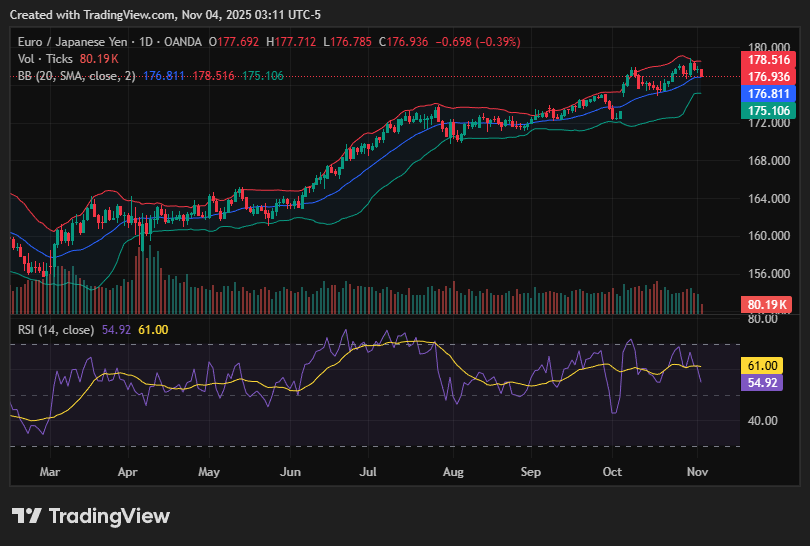The width and height of the screenshot is (810, 546).
Task: Click the 176.936 current price label
Action: [x=770, y=76]
